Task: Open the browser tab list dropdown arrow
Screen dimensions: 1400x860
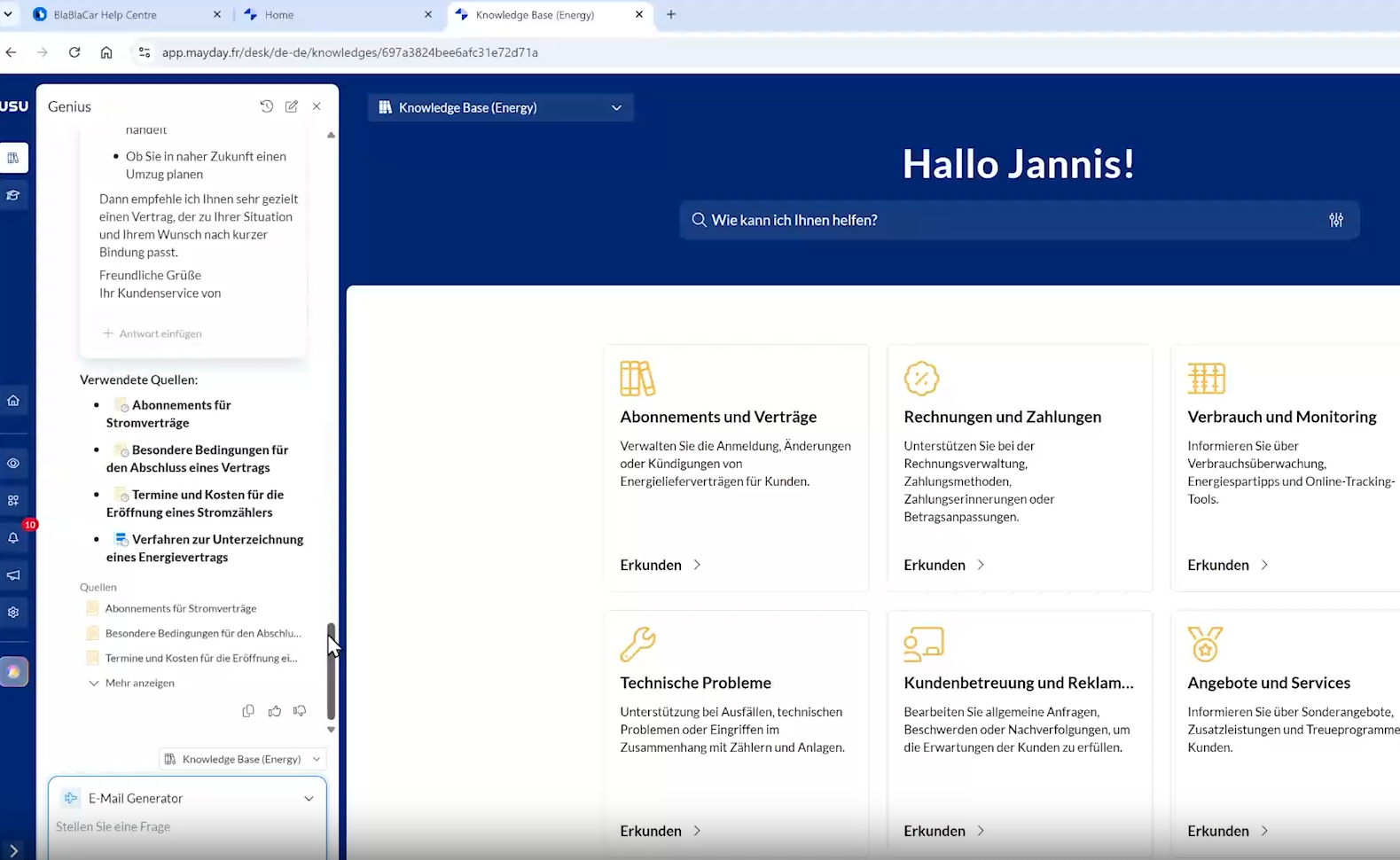Action: tap(8, 14)
